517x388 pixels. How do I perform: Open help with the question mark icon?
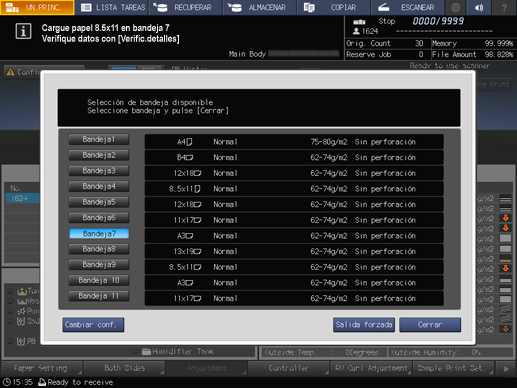pyautogui.click(x=504, y=7)
